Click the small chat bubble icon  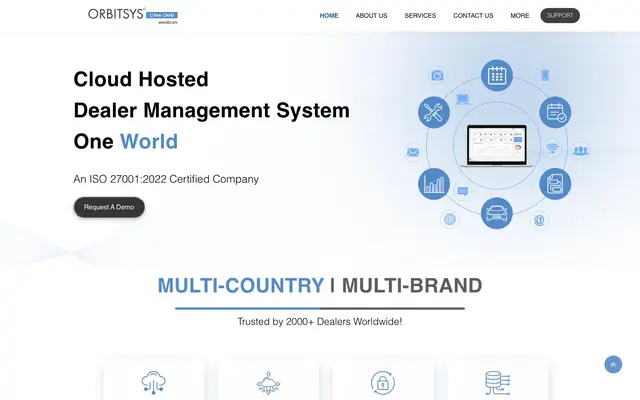(x=462, y=191)
